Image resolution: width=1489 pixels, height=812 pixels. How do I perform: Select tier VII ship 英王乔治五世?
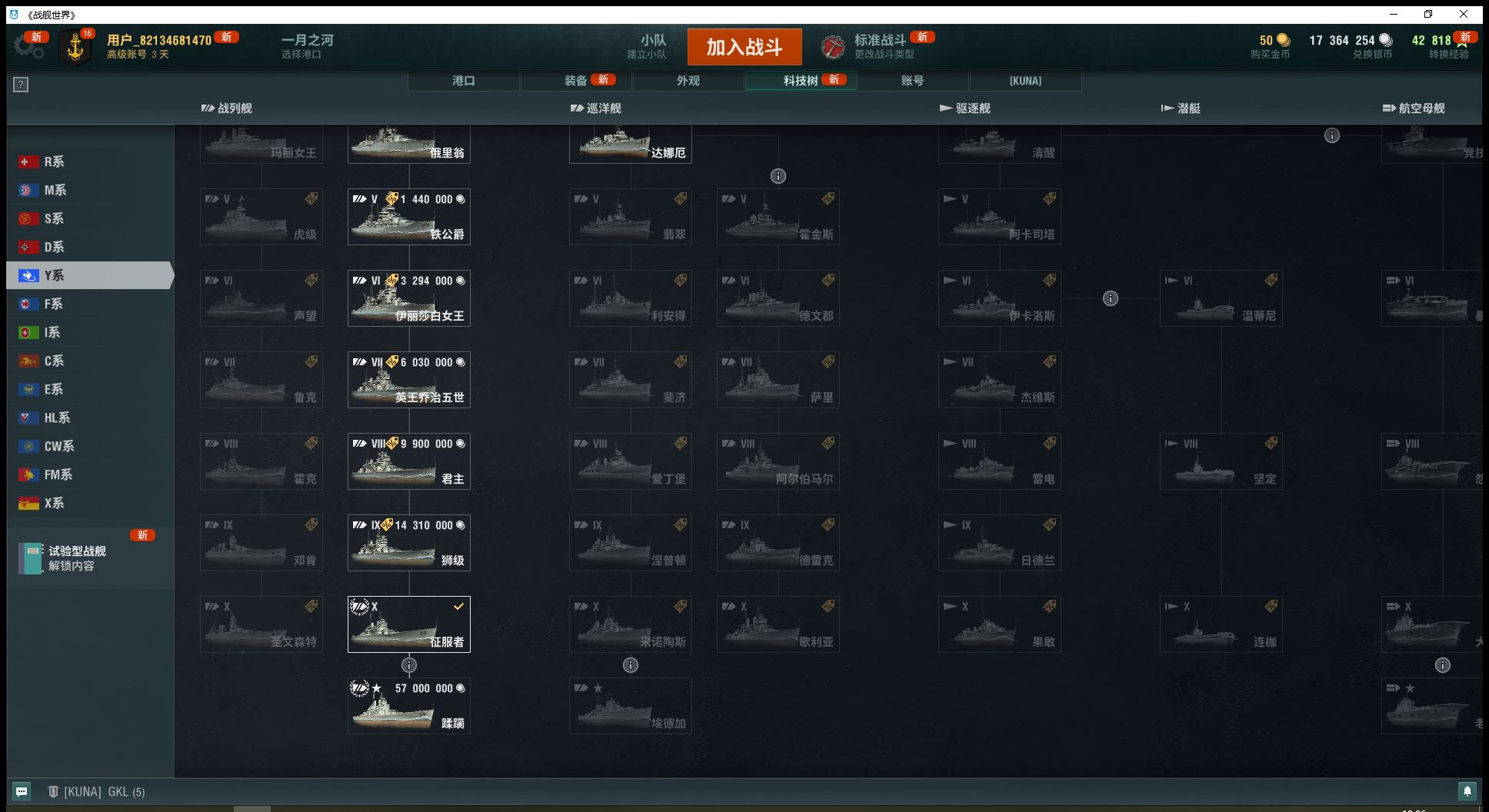409,380
